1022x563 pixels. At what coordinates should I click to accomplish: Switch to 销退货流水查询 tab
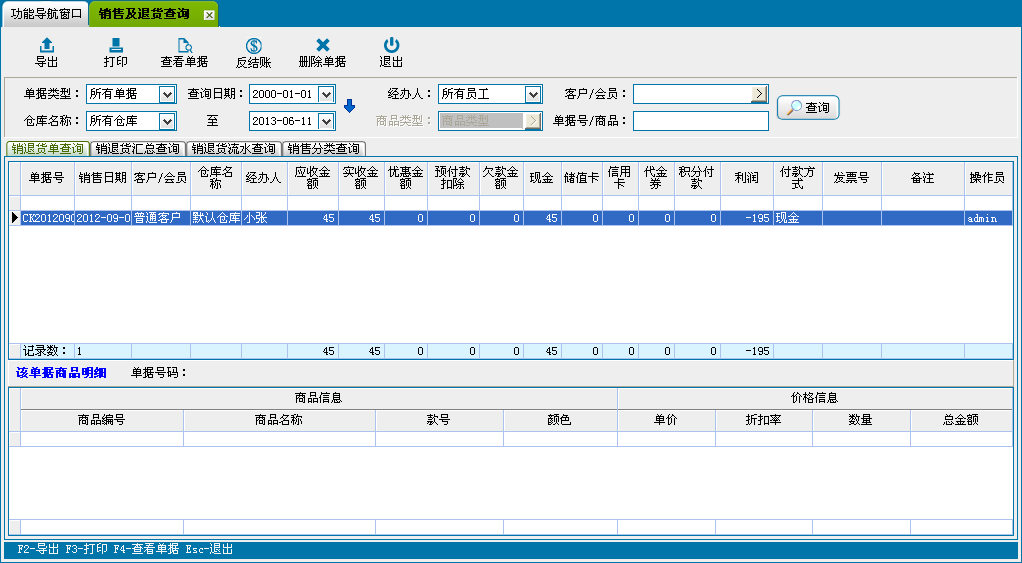click(234, 149)
